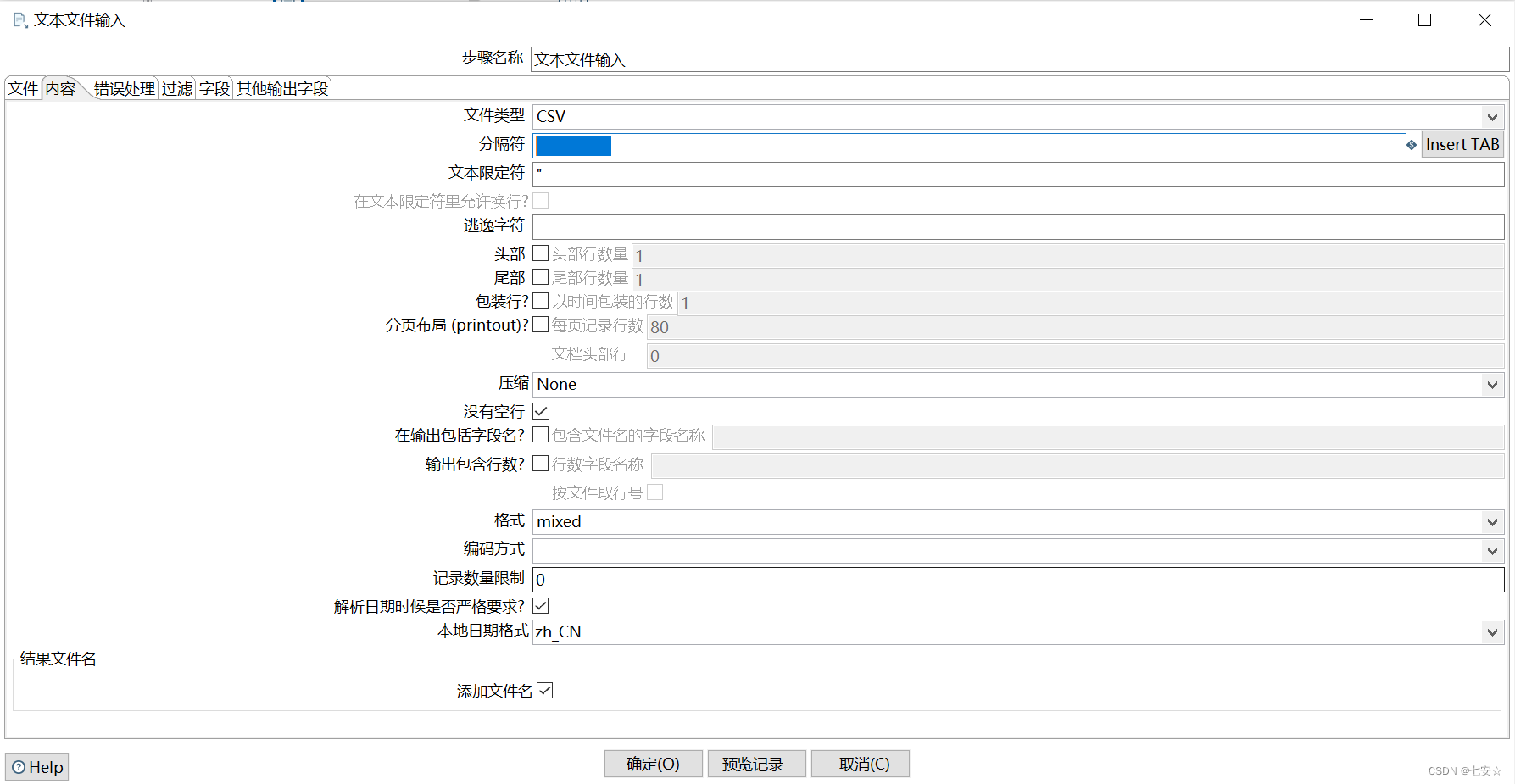
Task: Click the Help question mark icon
Action: (x=19, y=767)
